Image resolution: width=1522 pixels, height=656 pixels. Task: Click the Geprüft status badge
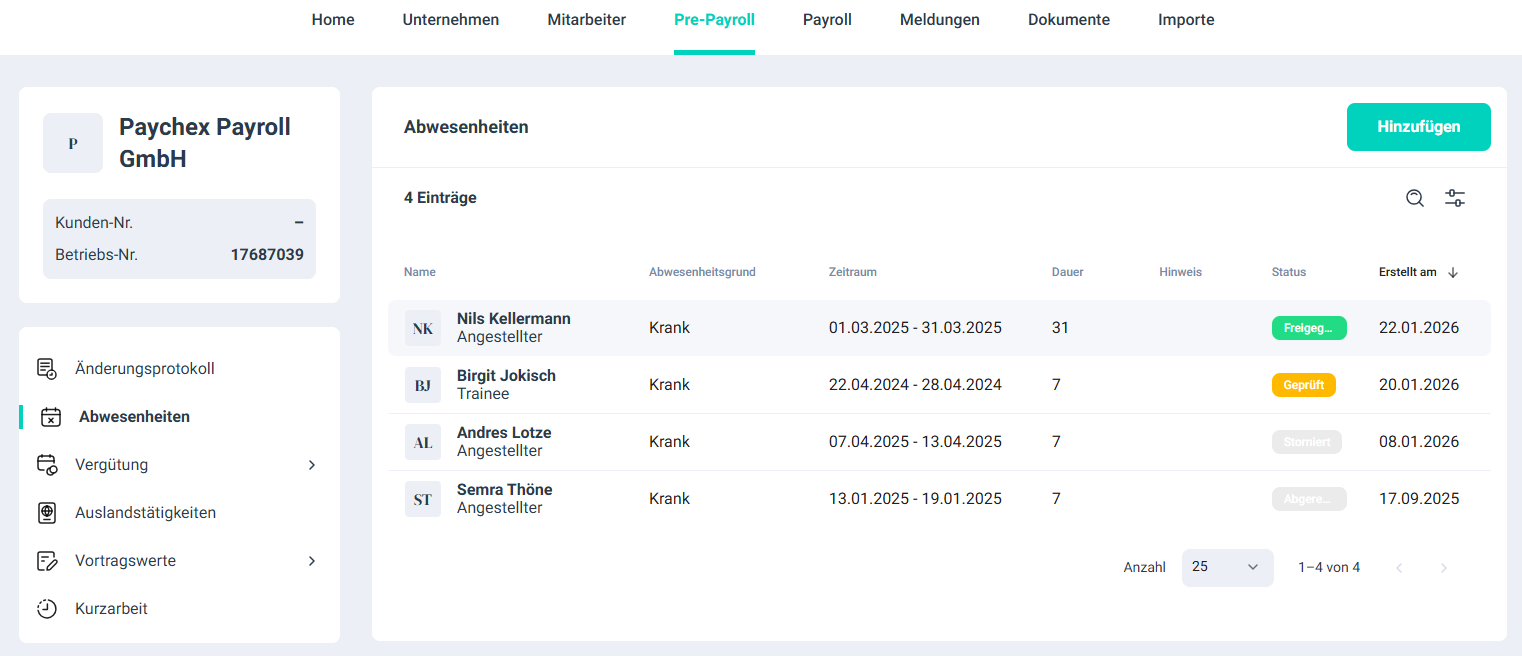coord(1303,385)
